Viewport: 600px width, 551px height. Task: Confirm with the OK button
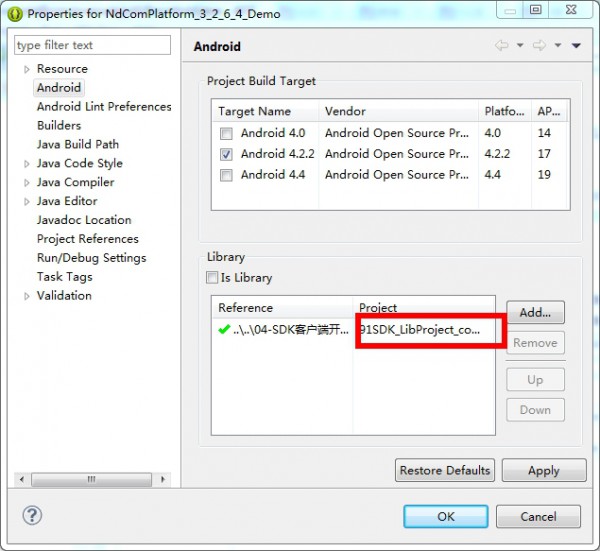pyautogui.click(x=446, y=517)
